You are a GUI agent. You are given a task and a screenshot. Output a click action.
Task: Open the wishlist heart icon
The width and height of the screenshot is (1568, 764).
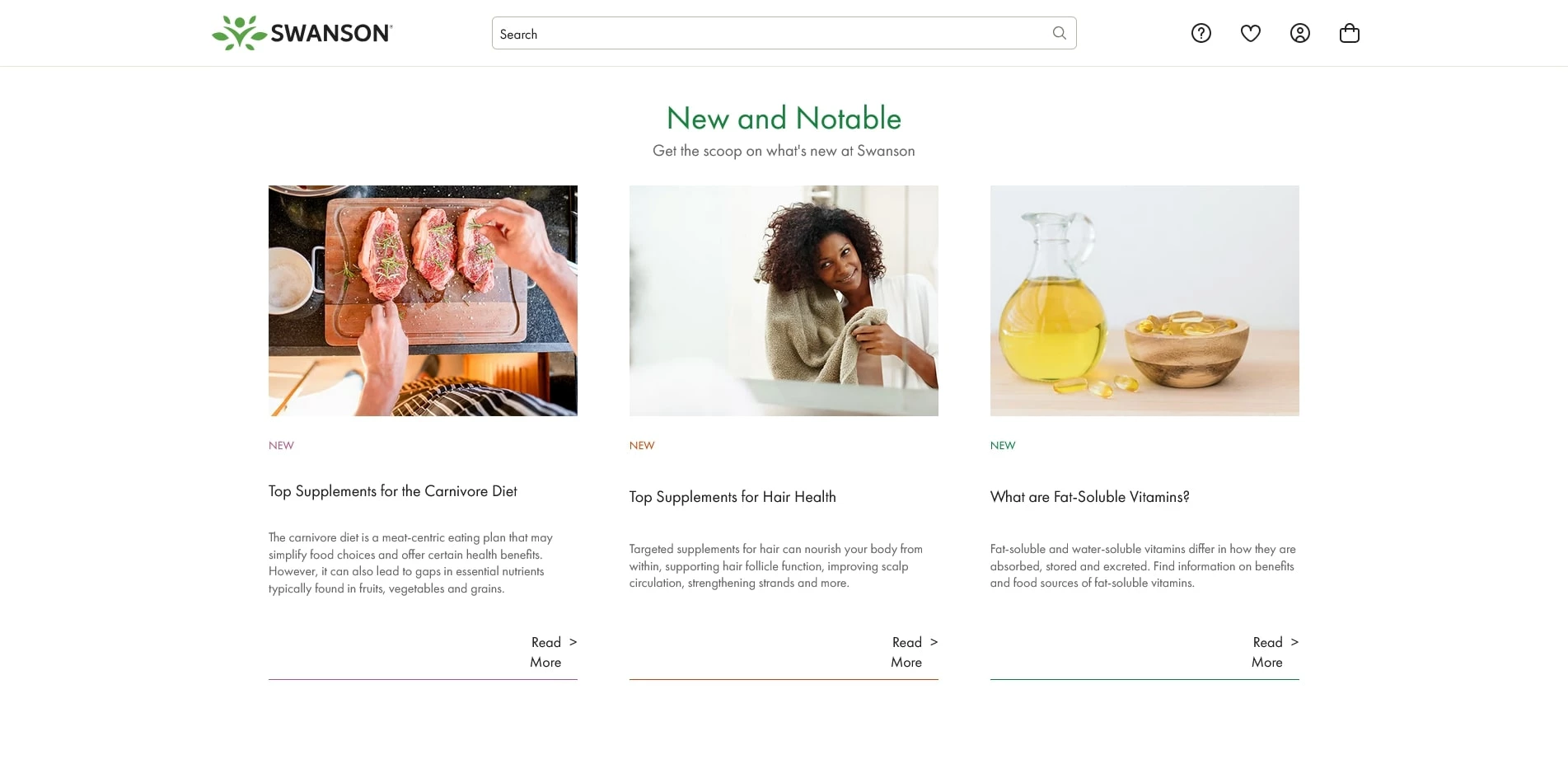pyautogui.click(x=1251, y=33)
